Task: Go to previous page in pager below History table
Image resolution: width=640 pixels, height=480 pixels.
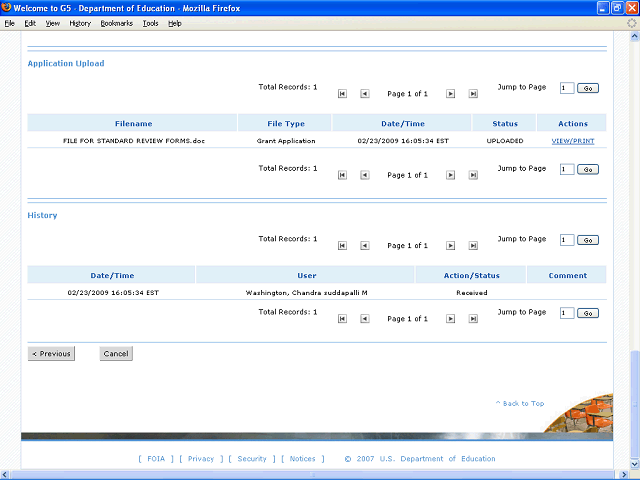Action: click(364, 319)
